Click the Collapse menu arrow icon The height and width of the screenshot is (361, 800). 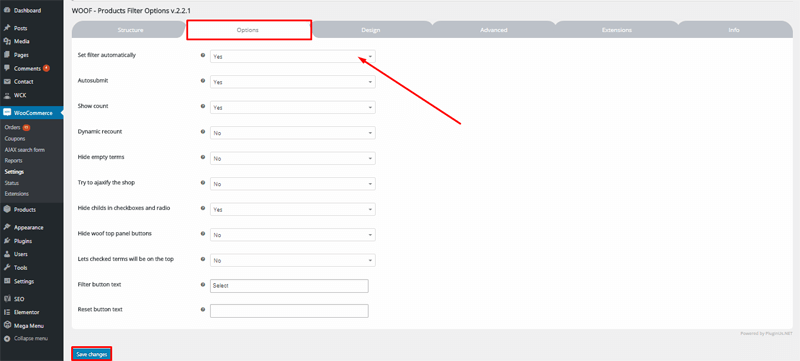point(7,338)
